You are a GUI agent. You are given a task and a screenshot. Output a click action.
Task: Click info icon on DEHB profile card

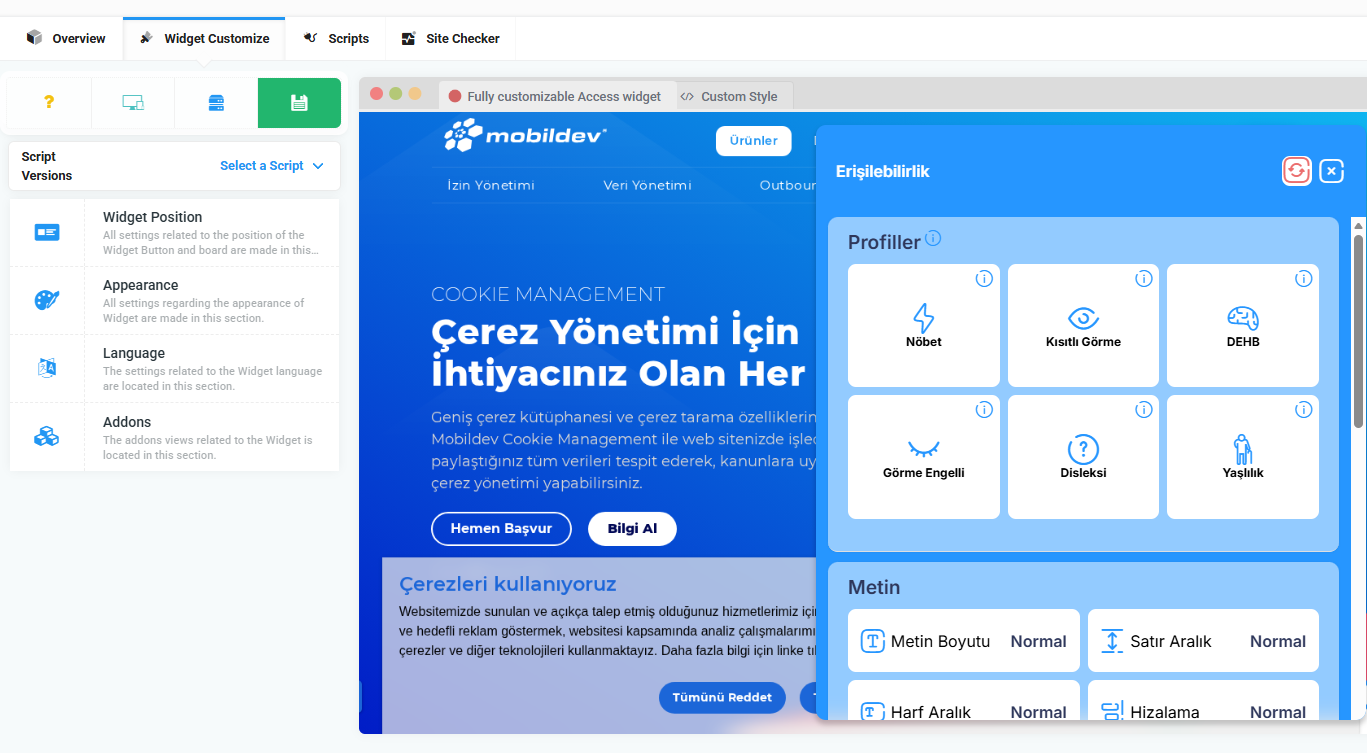[x=1303, y=279]
